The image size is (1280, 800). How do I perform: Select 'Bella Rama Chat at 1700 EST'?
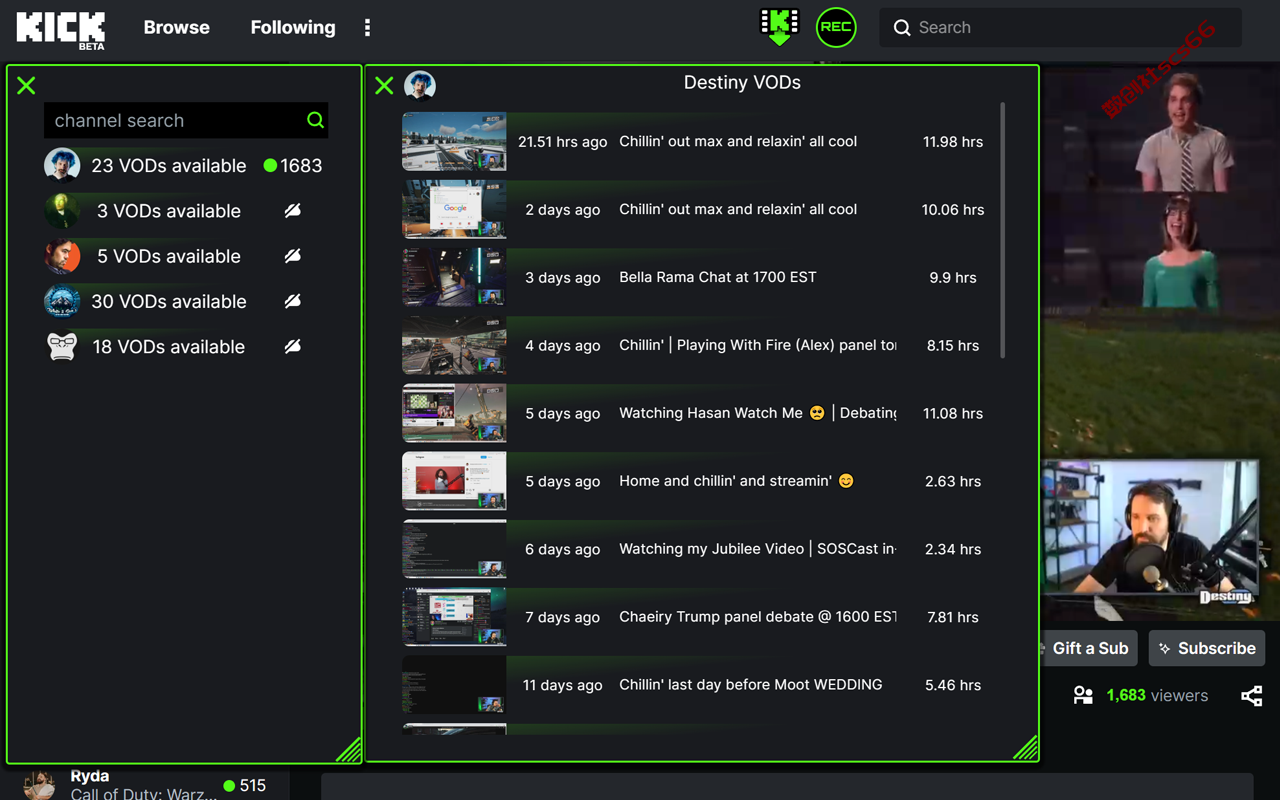click(718, 277)
